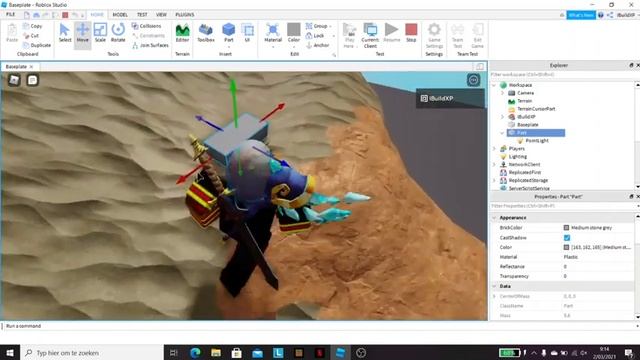The image size is (640, 360).
Task: Click iBuildXP player list entry in viewport
Action: 451,98
